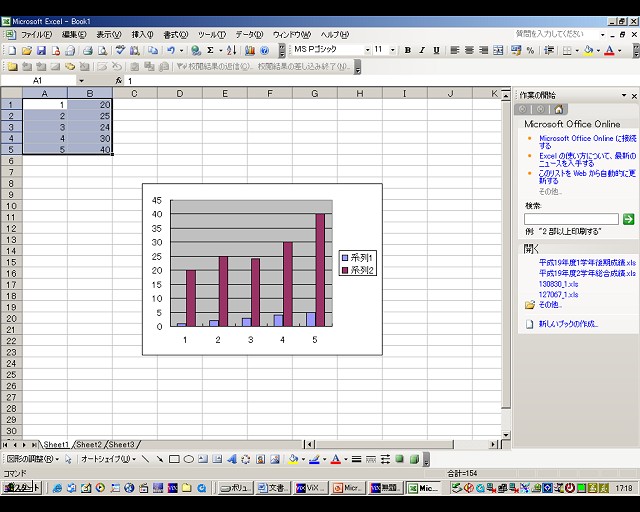Open the ファイル menu
Screen dimensions: 640x512
point(36,35)
